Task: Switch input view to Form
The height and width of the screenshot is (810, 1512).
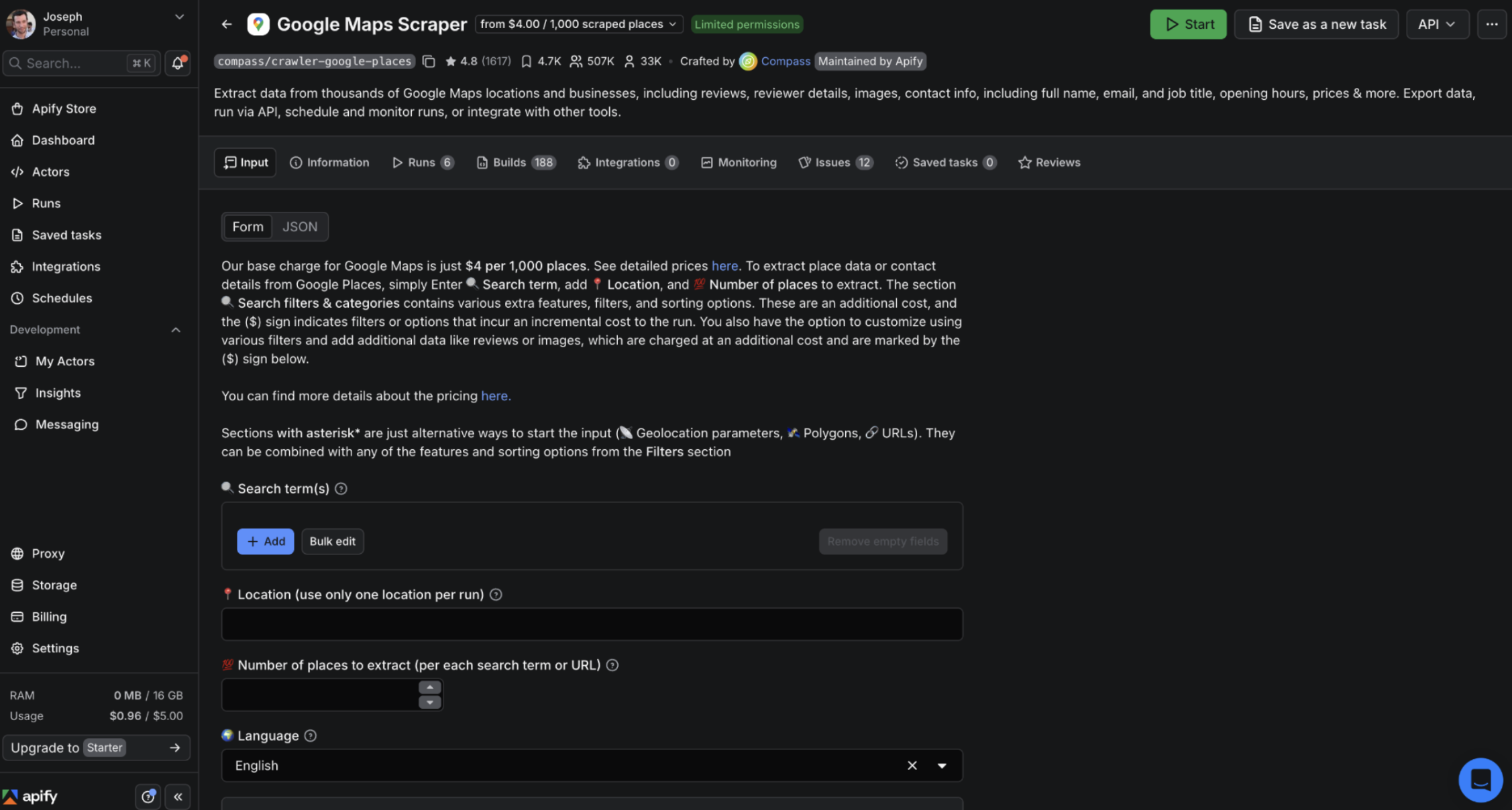Action: pos(248,227)
